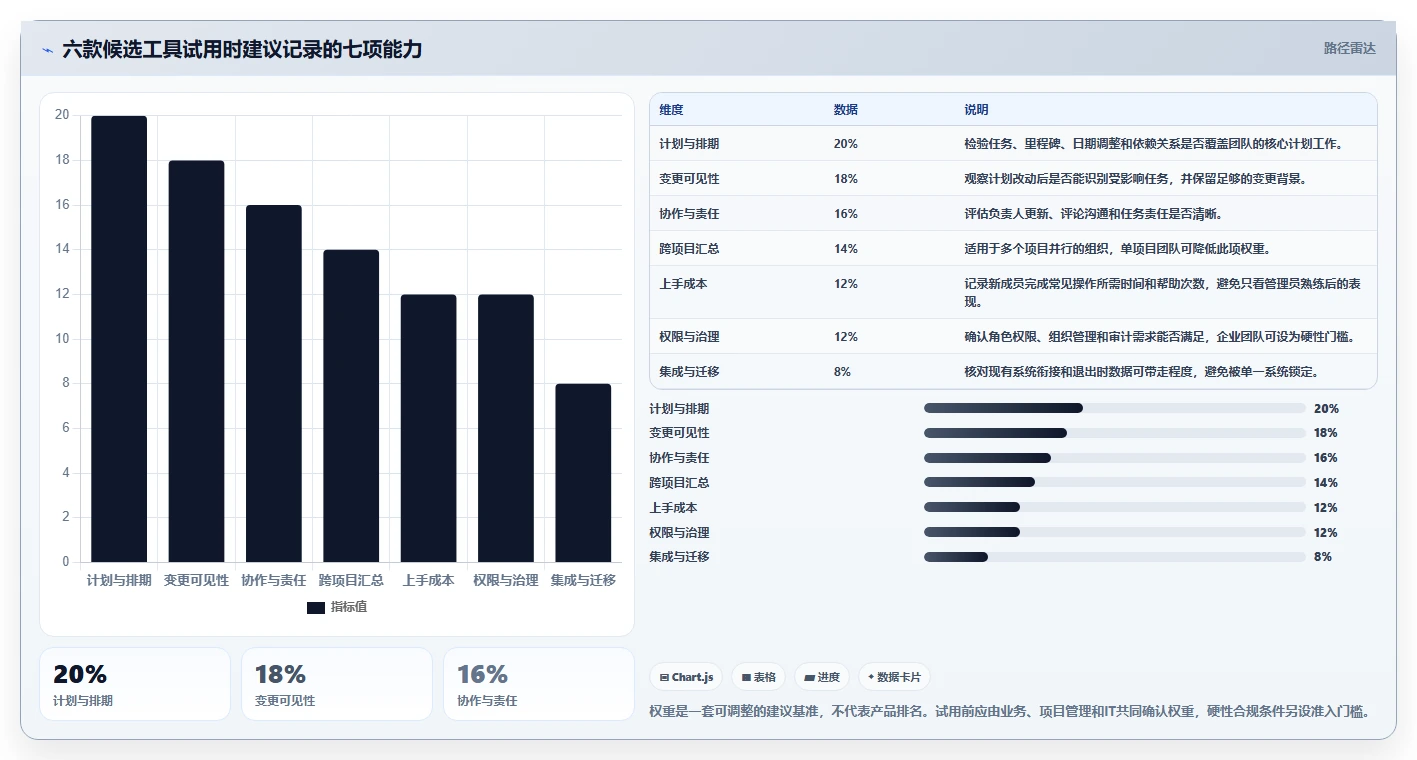Click the 计划与排期 progress bar
The width and height of the screenshot is (1417, 760).
(x=1115, y=408)
